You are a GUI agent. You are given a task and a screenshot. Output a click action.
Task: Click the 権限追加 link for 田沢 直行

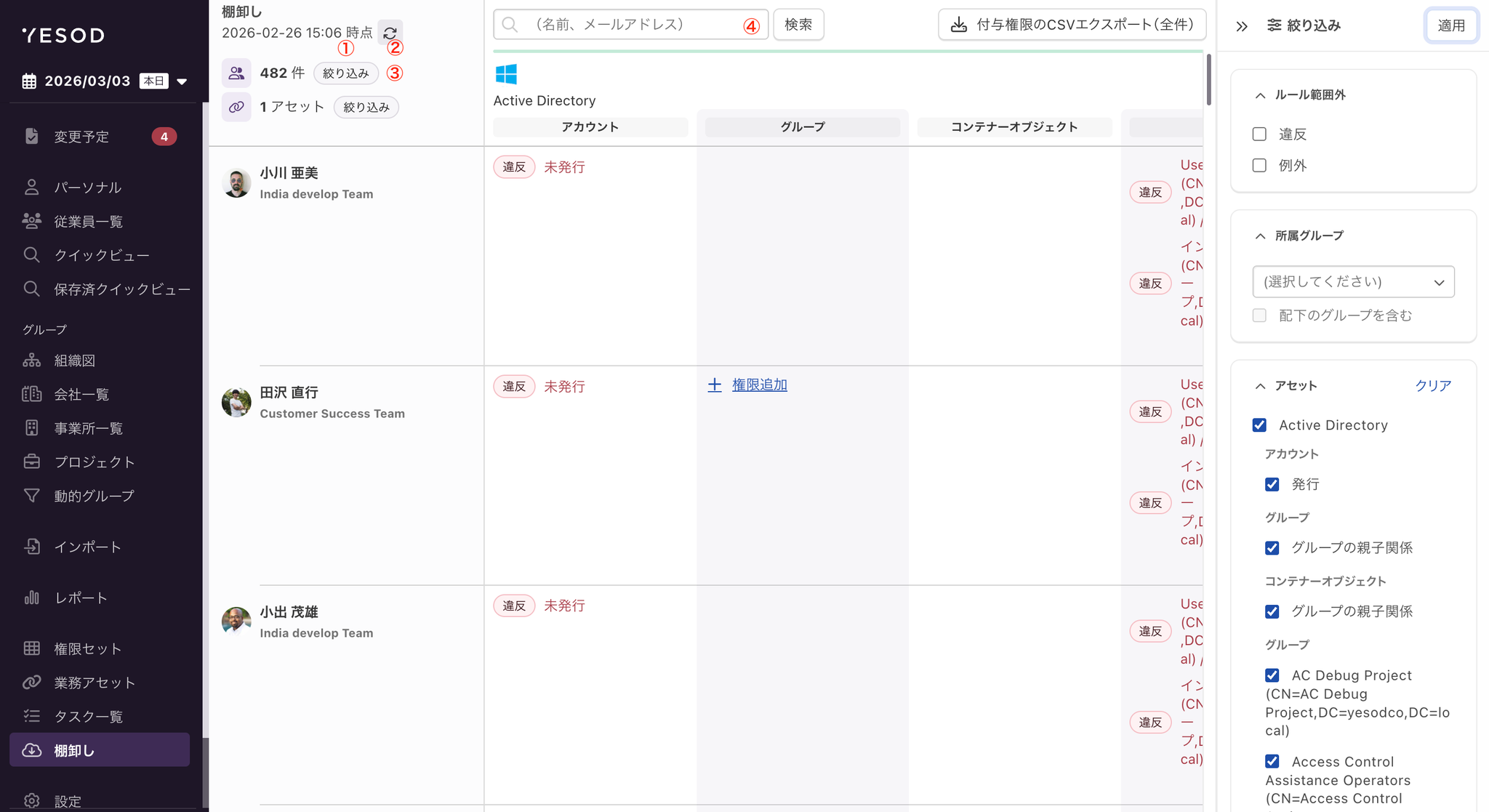758,385
